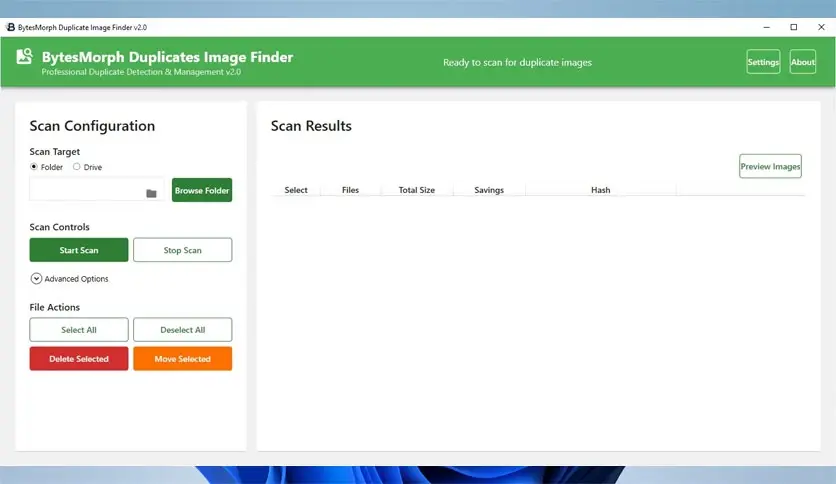Click the BytesMorph logo icon in header
The width and height of the screenshot is (836, 484).
pyautogui.click(x=26, y=58)
